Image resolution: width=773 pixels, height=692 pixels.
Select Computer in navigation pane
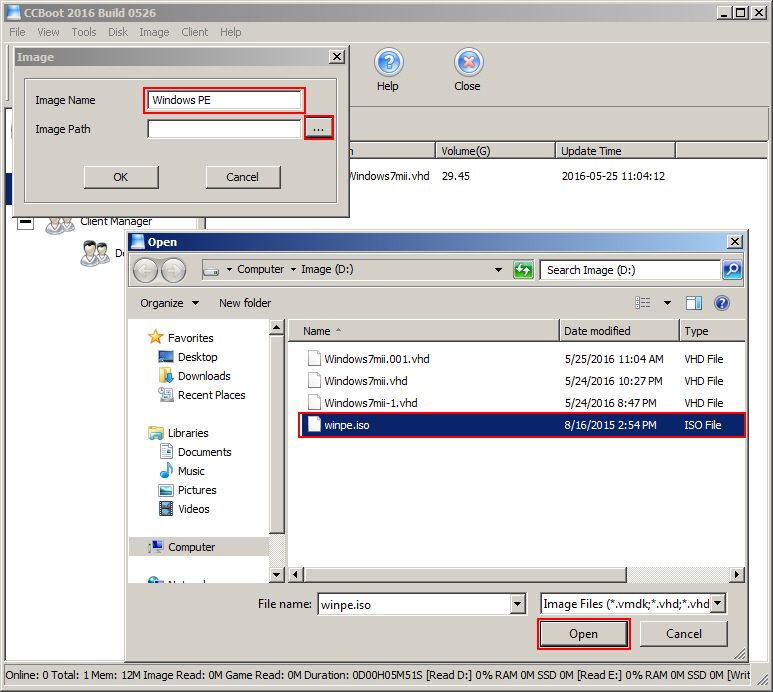click(191, 547)
